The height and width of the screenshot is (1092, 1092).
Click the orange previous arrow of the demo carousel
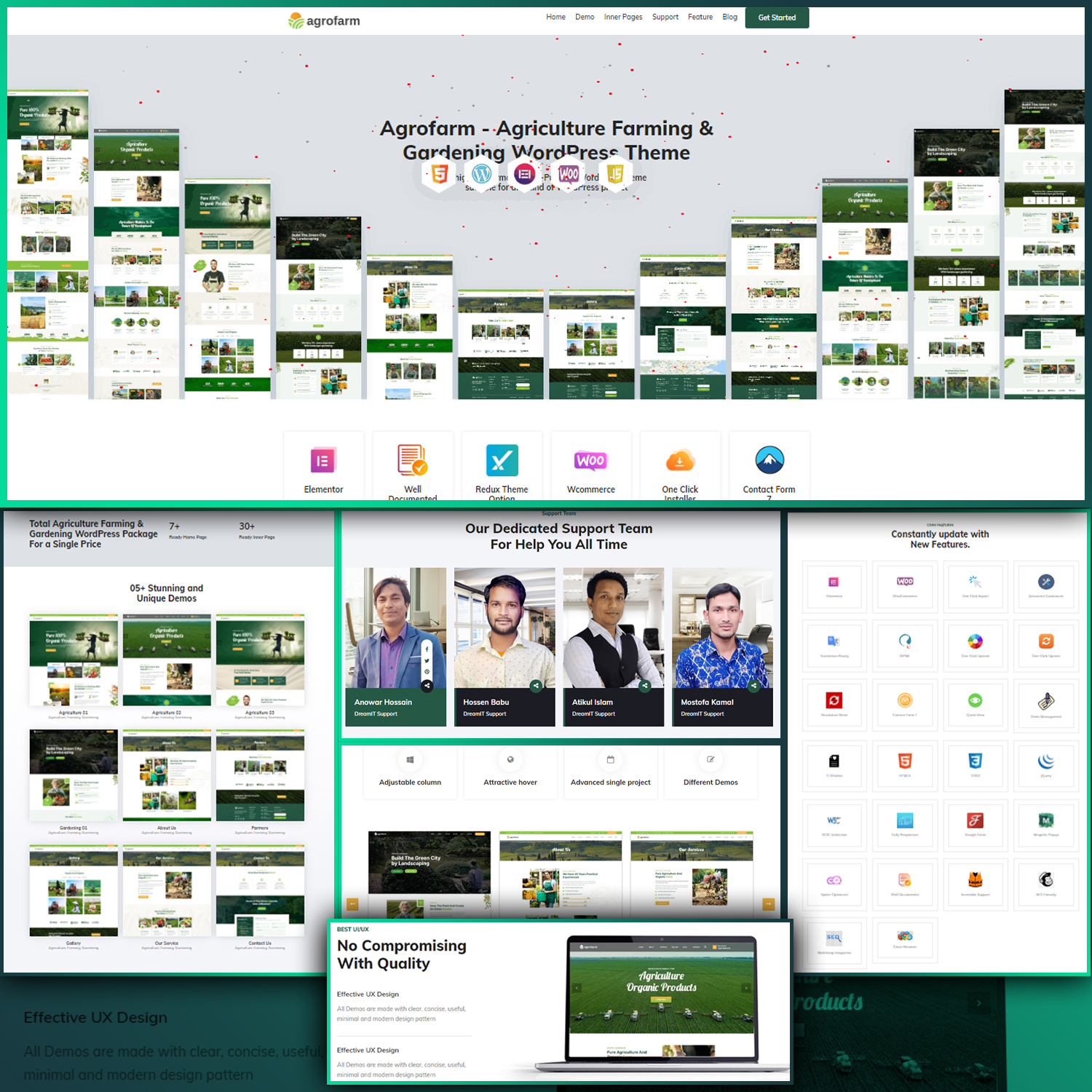pyautogui.click(x=353, y=904)
